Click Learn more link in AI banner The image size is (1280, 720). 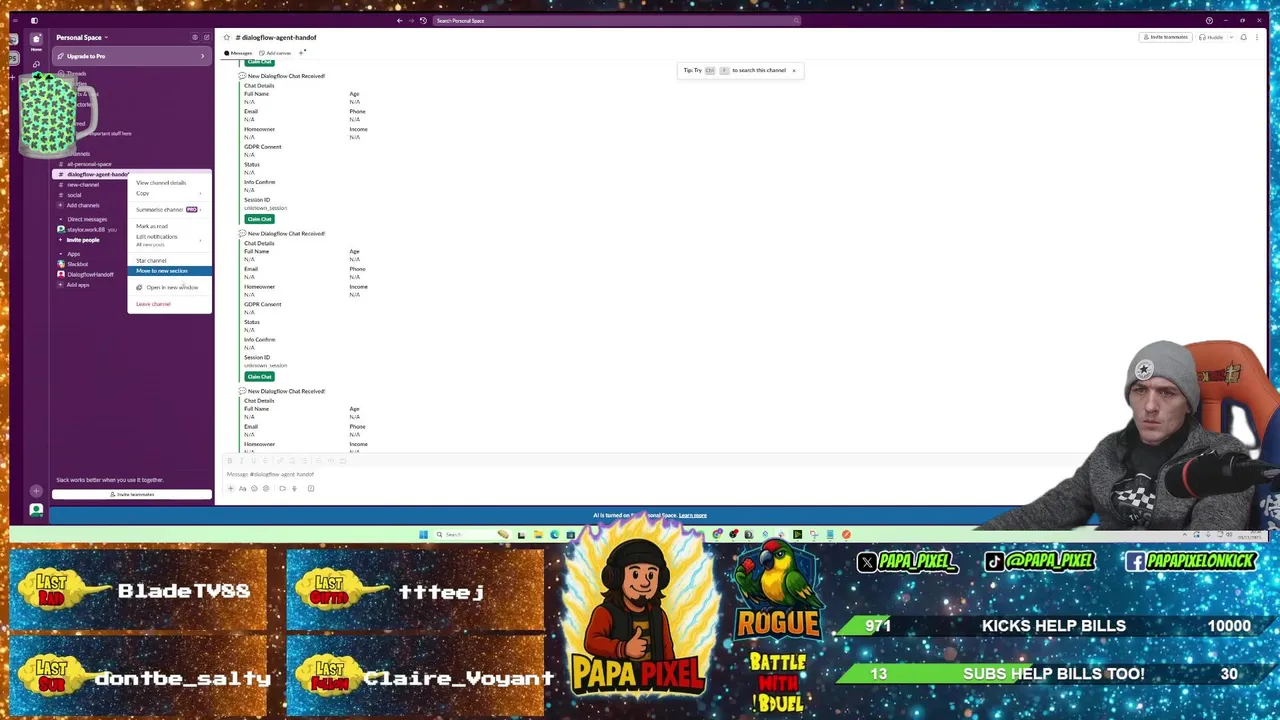pos(693,516)
